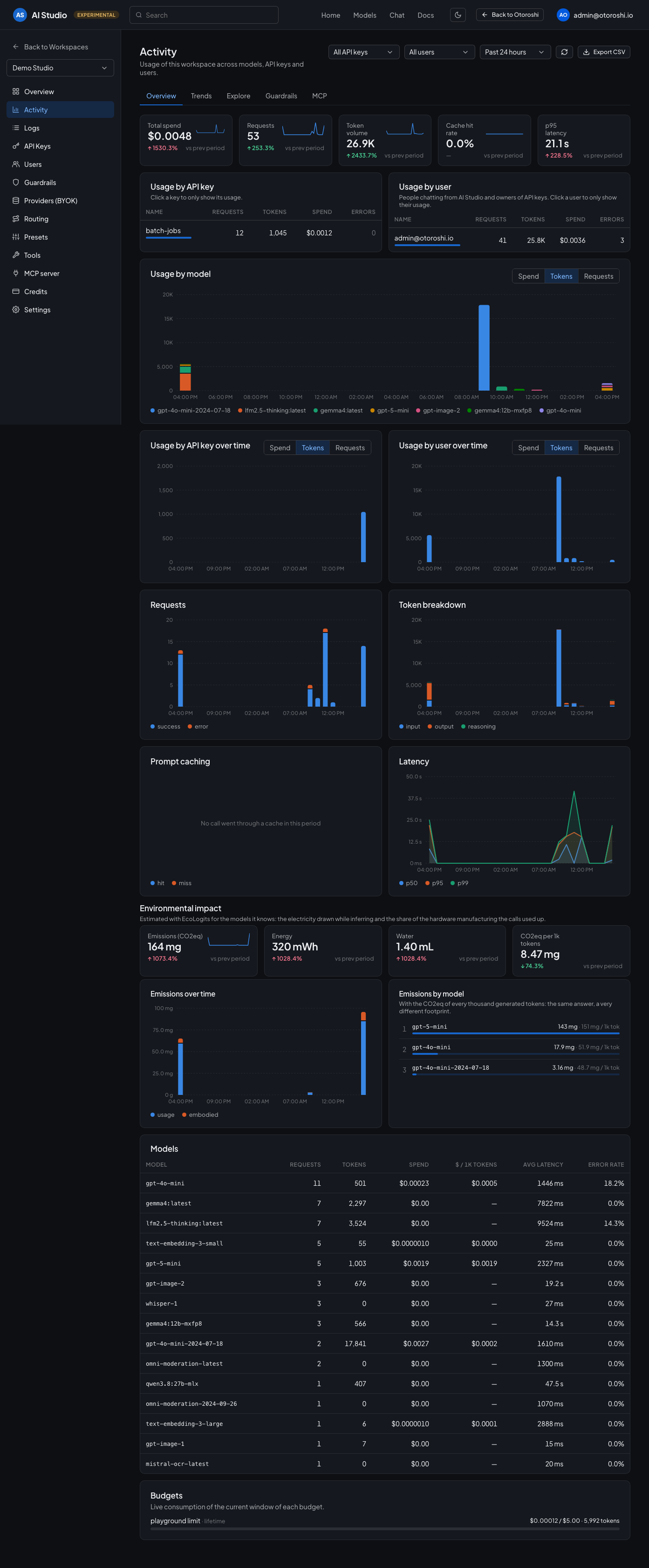Image resolution: width=649 pixels, height=1568 pixels.
Task: Open Models in top navigation
Action: tap(364, 15)
